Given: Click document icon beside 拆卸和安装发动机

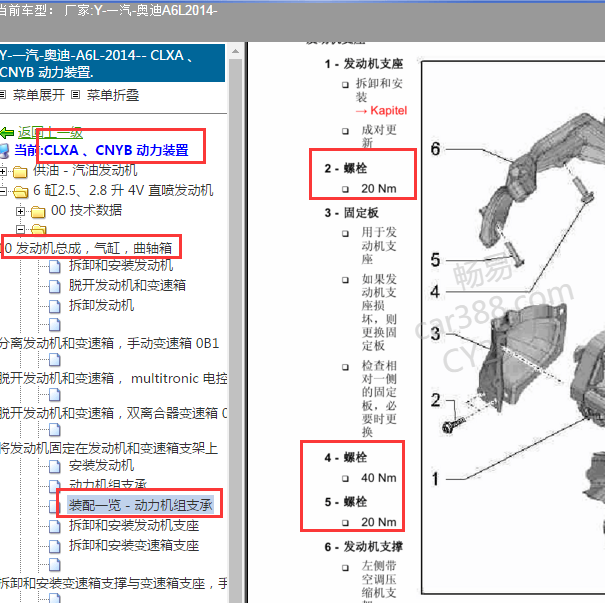Looking at the screenshot, I should coord(55,266).
